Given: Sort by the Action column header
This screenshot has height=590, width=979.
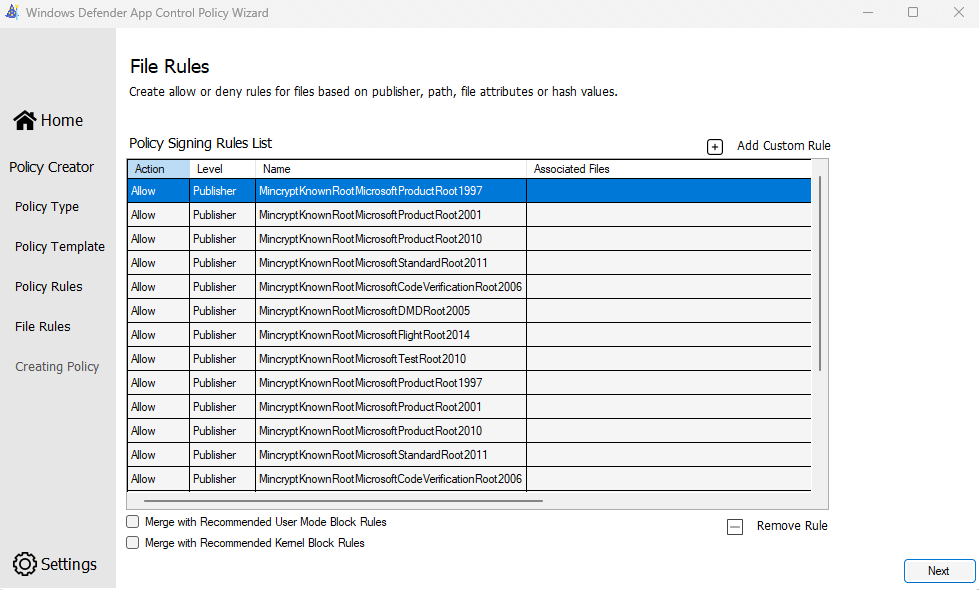Looking at the screenshot, I should click(x=159, y=169).
